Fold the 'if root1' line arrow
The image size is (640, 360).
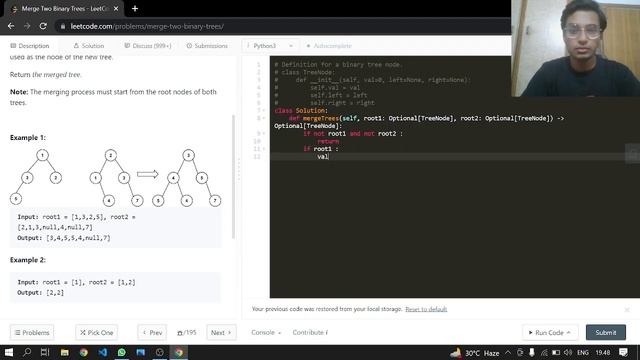tap(264, 149)
